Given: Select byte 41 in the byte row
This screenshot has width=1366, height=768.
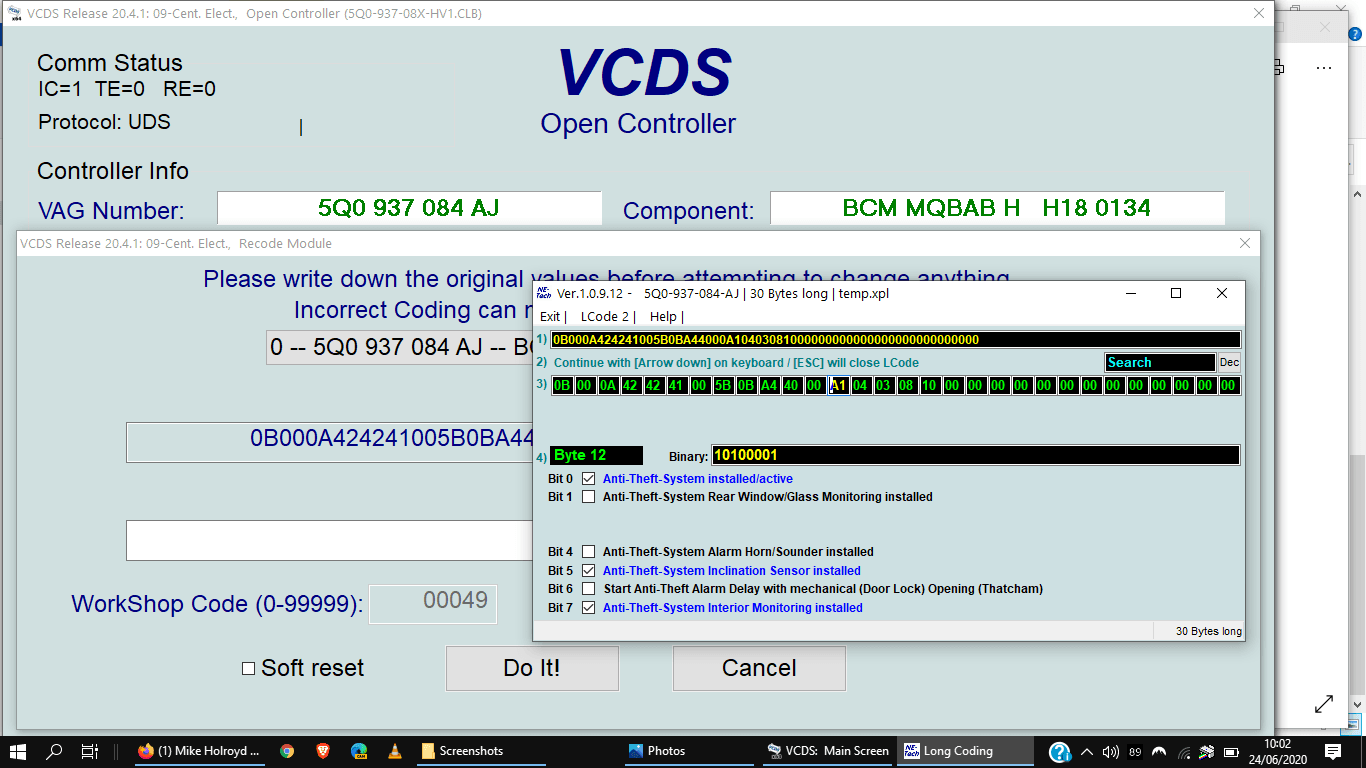Looking at the screenshot, I should 677,386.
